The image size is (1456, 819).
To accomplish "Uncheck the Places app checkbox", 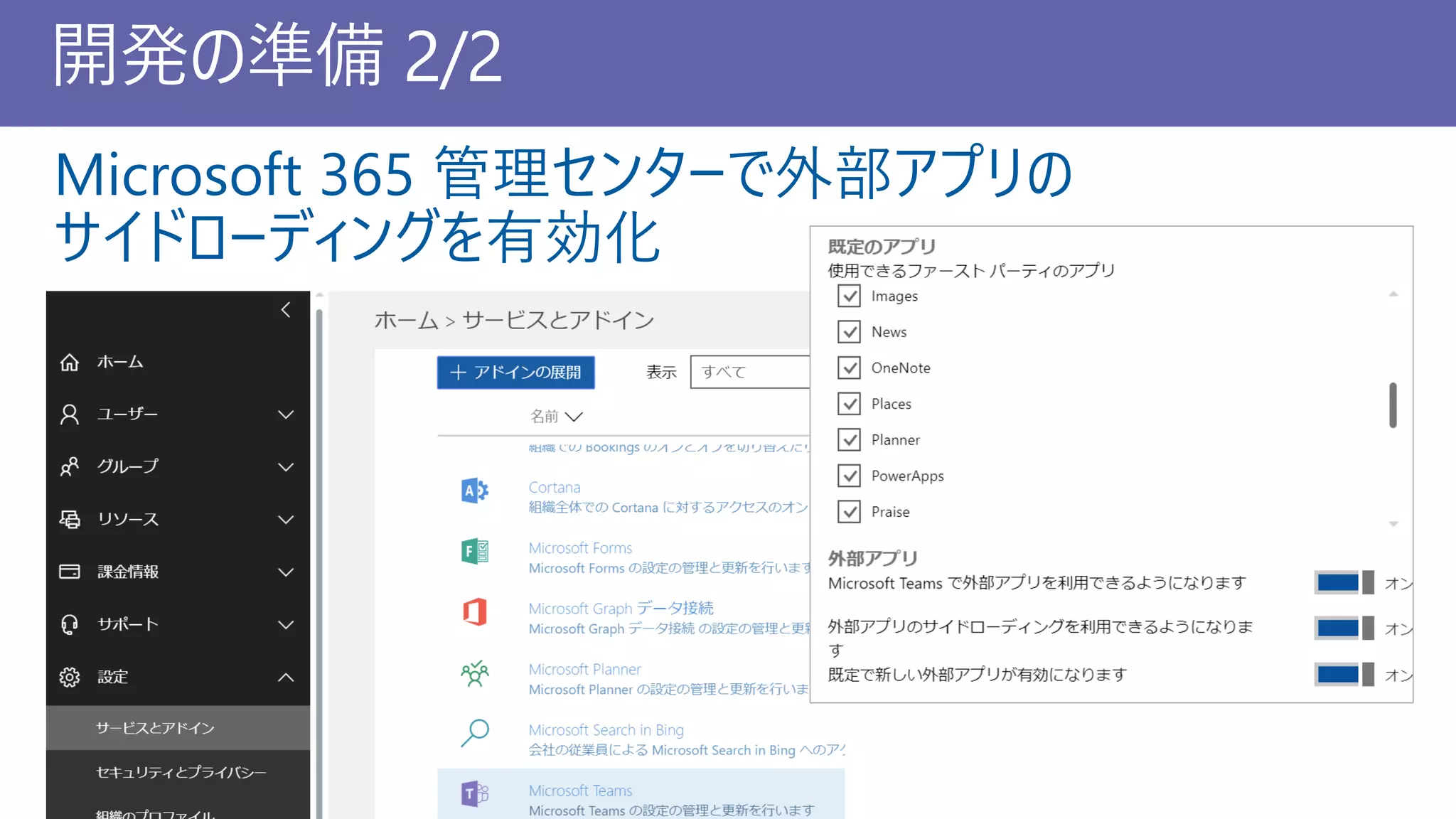I will pyautogui.click(x=849, y=404).
